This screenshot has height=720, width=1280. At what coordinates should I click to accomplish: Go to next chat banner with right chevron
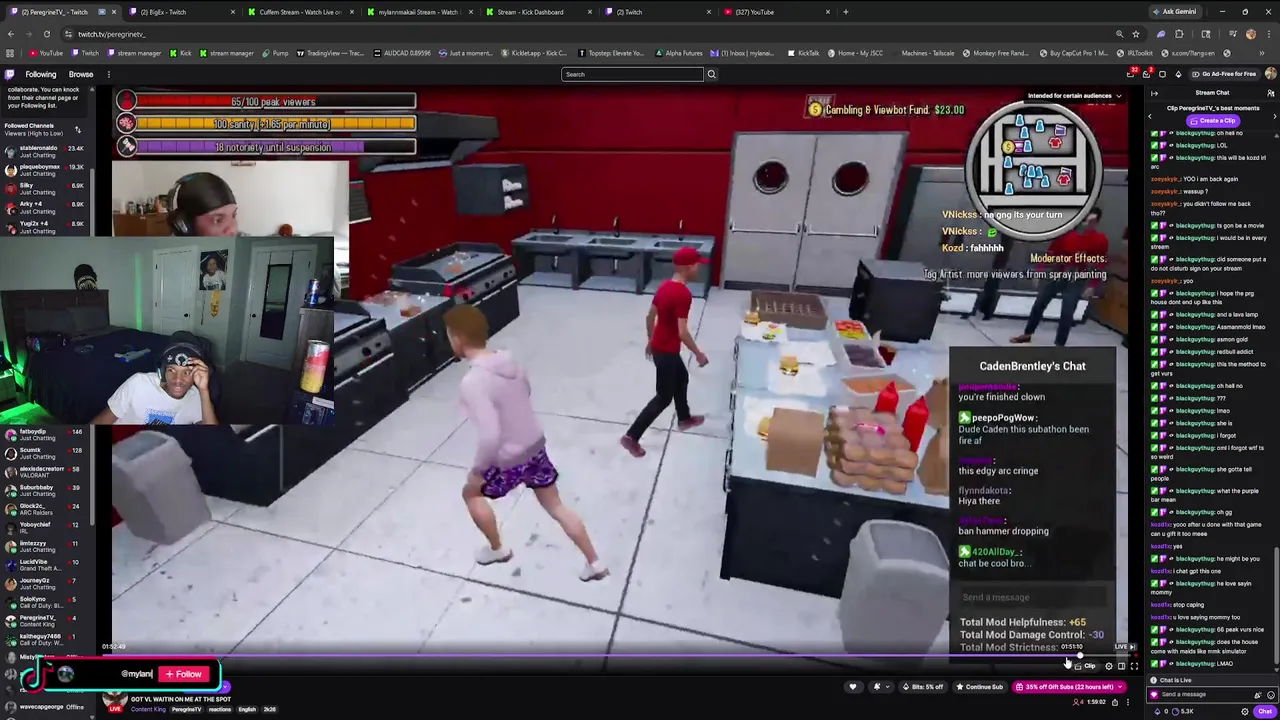click(x=1274, y=115)
